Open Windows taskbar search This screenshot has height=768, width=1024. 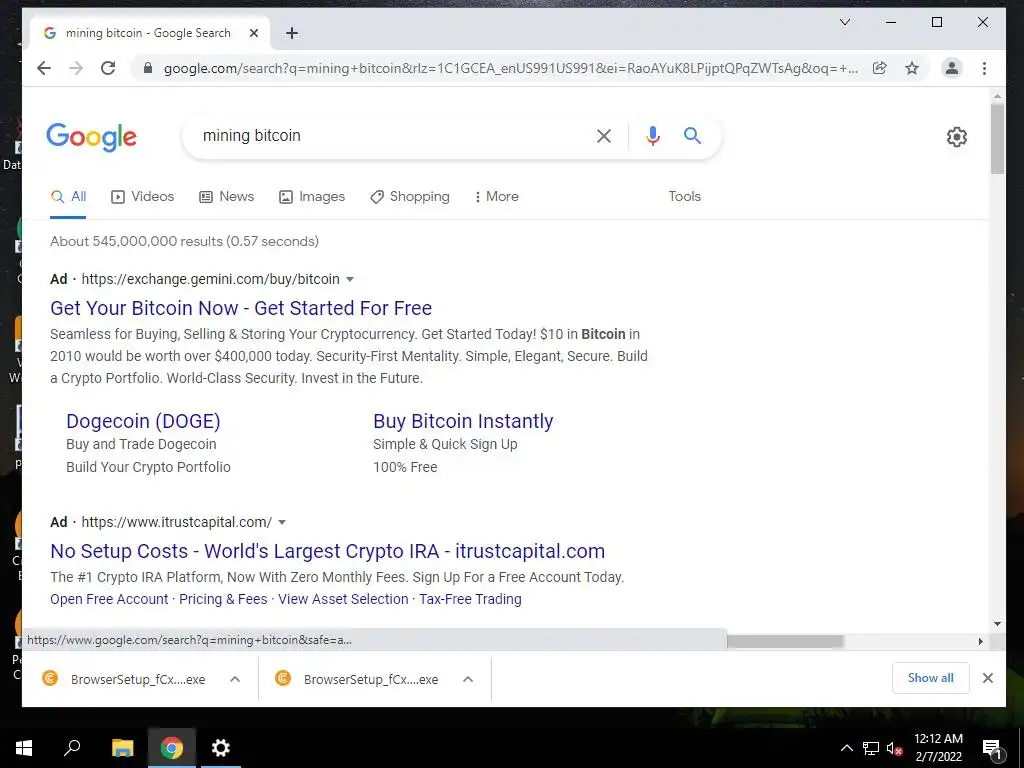(x=72, y=748)
